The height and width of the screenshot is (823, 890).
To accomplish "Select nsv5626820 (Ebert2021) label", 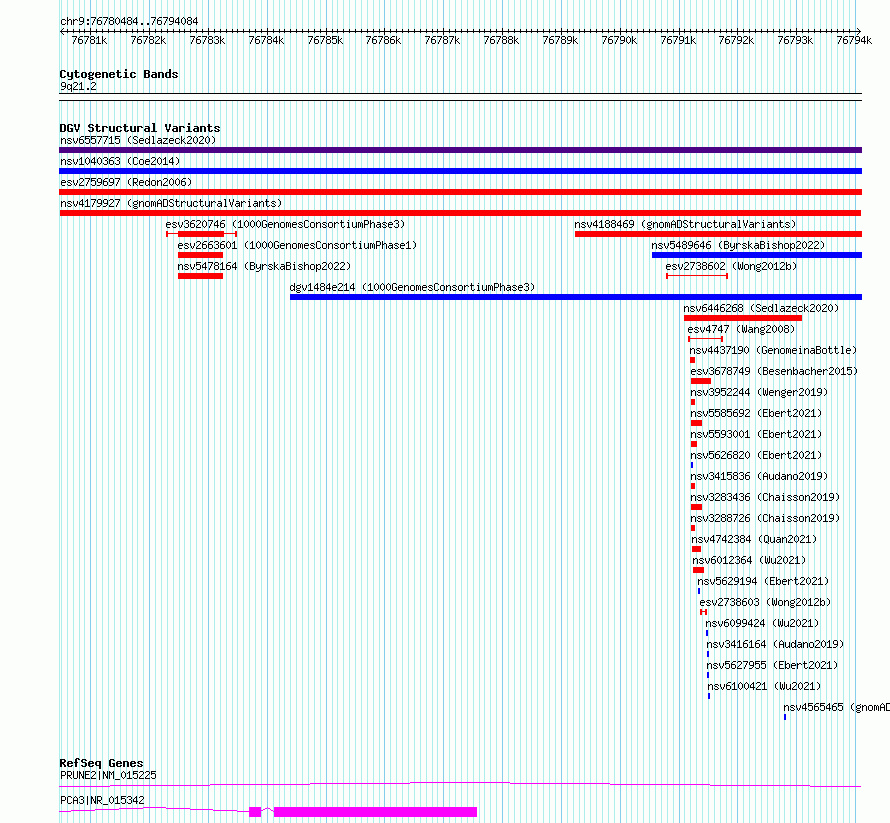I will (x=756, y=455).
